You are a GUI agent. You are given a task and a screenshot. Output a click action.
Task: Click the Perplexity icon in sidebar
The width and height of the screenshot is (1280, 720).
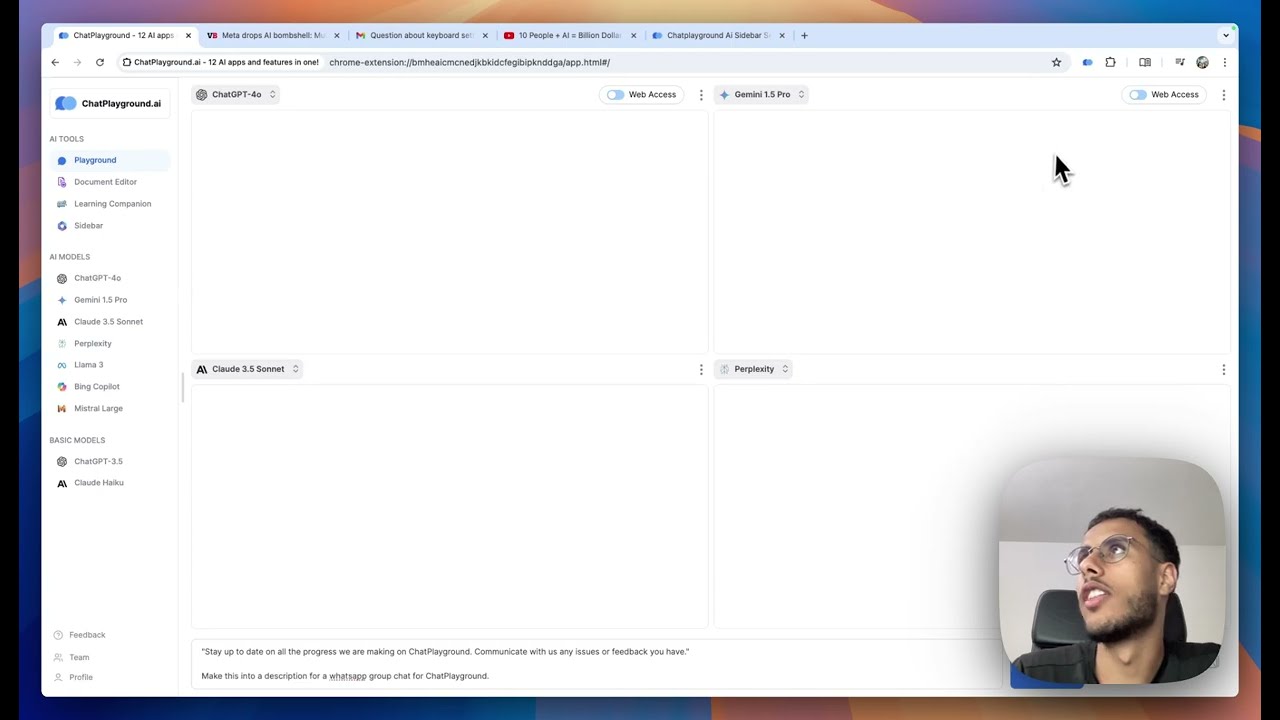(62, 344)
